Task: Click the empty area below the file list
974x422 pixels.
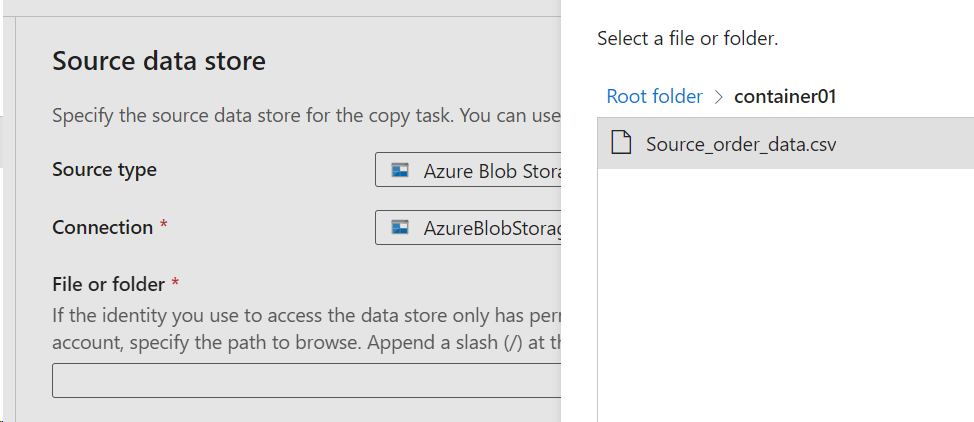Action: click(x=785, y=300)
